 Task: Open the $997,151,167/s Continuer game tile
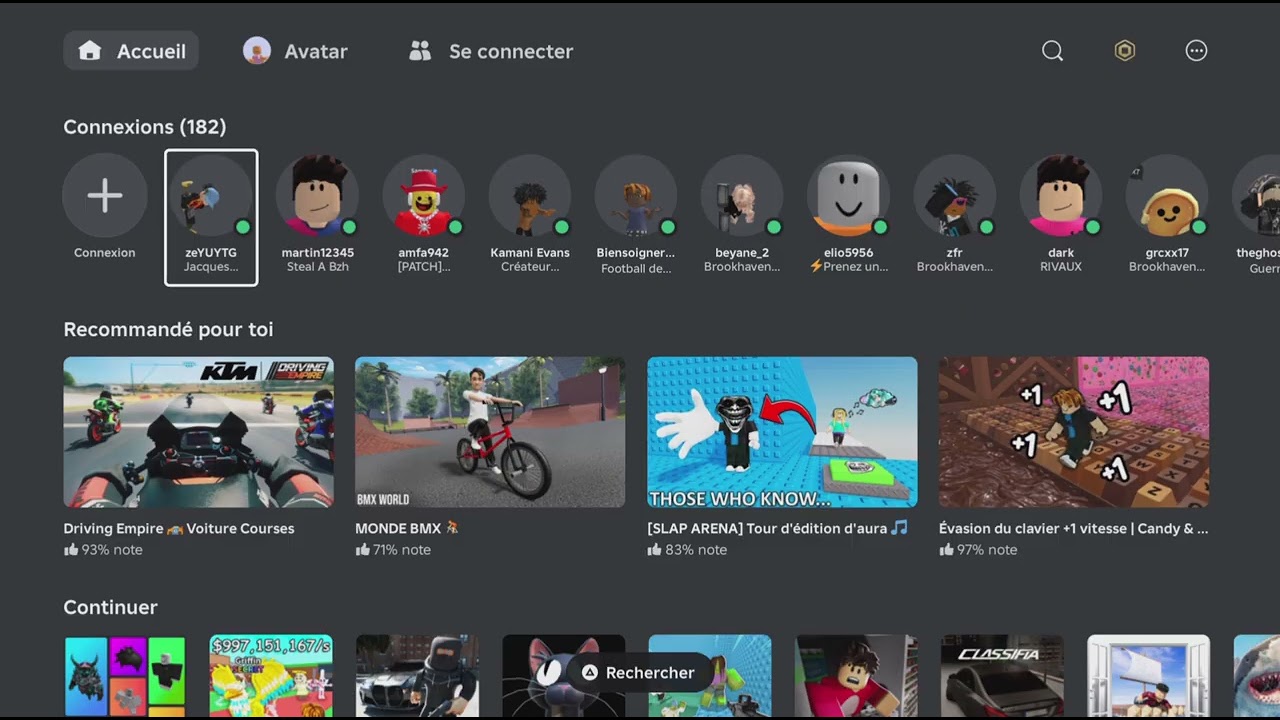[271, 677]
